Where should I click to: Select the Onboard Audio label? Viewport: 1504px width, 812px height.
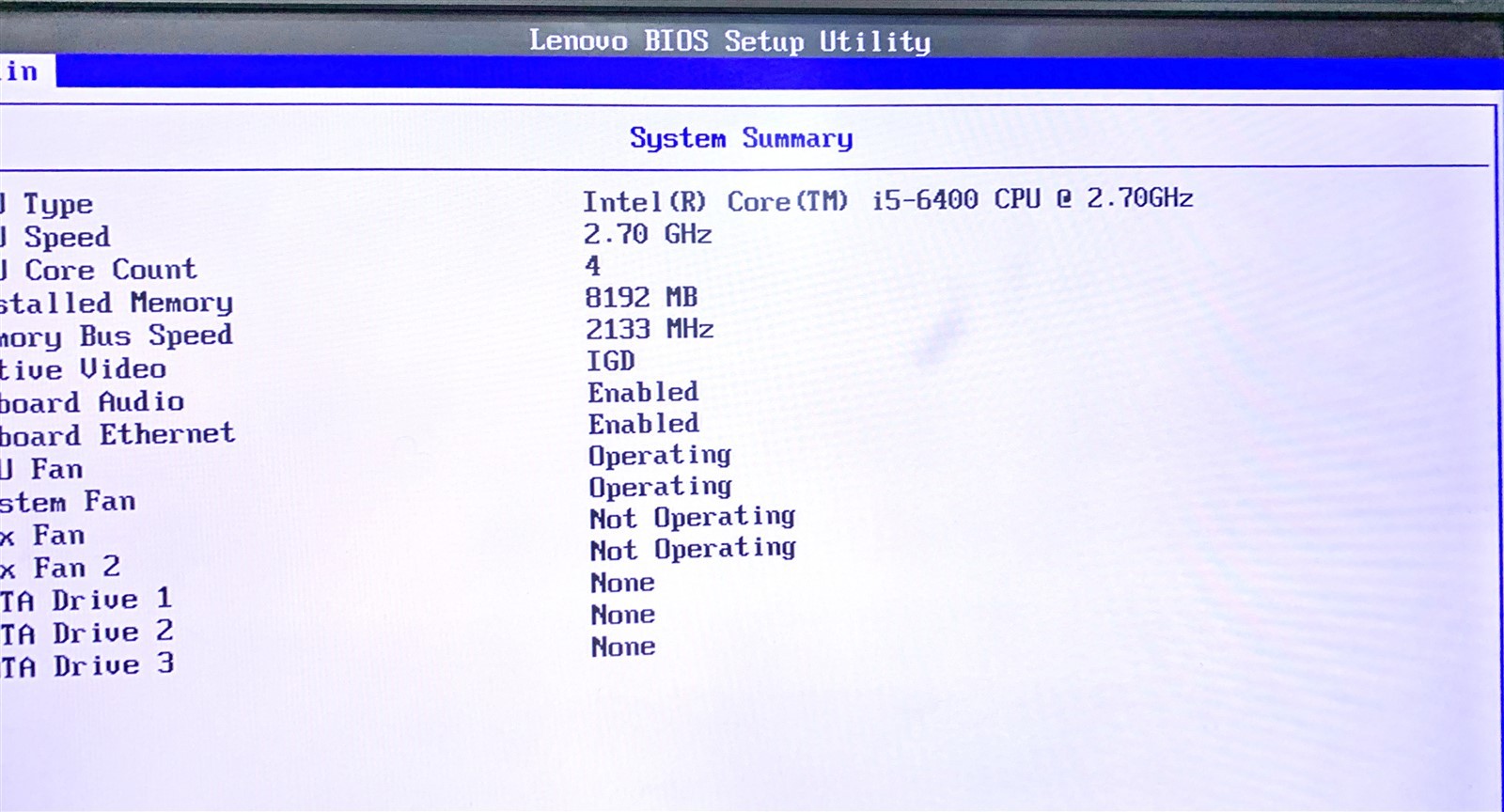(92, 402)
